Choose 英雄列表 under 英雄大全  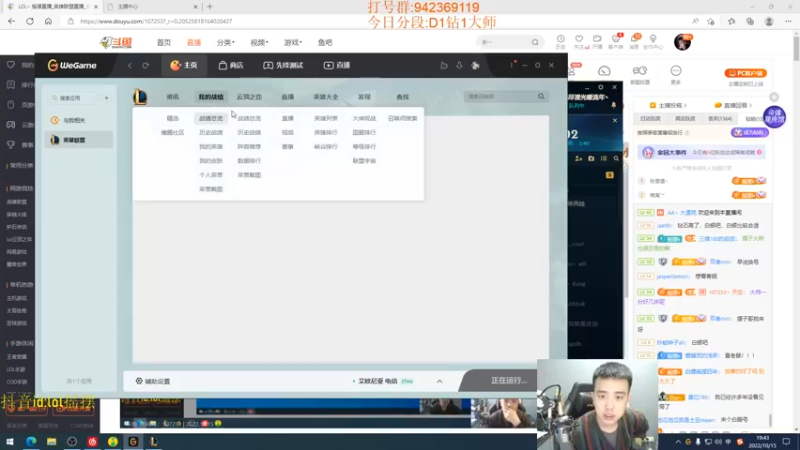(326, 118)
